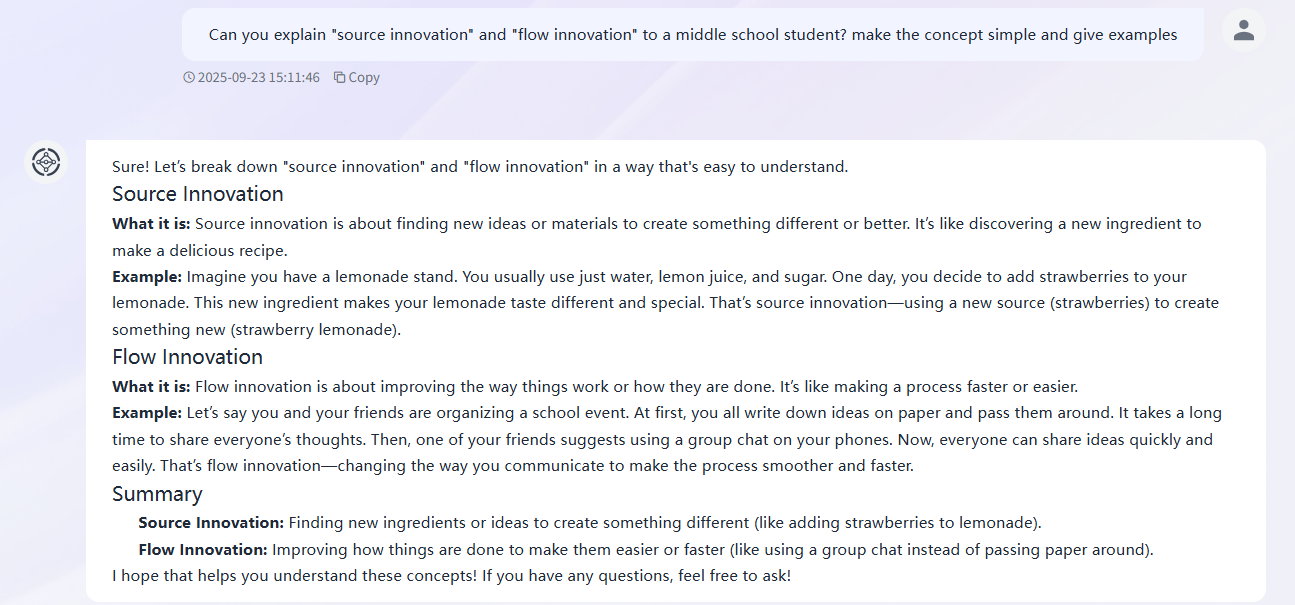Image resolution: width=1295 pixels, height=605 pixels.
Task: Click the closing "I hope that helps" sentence
Action: [451, 576]
